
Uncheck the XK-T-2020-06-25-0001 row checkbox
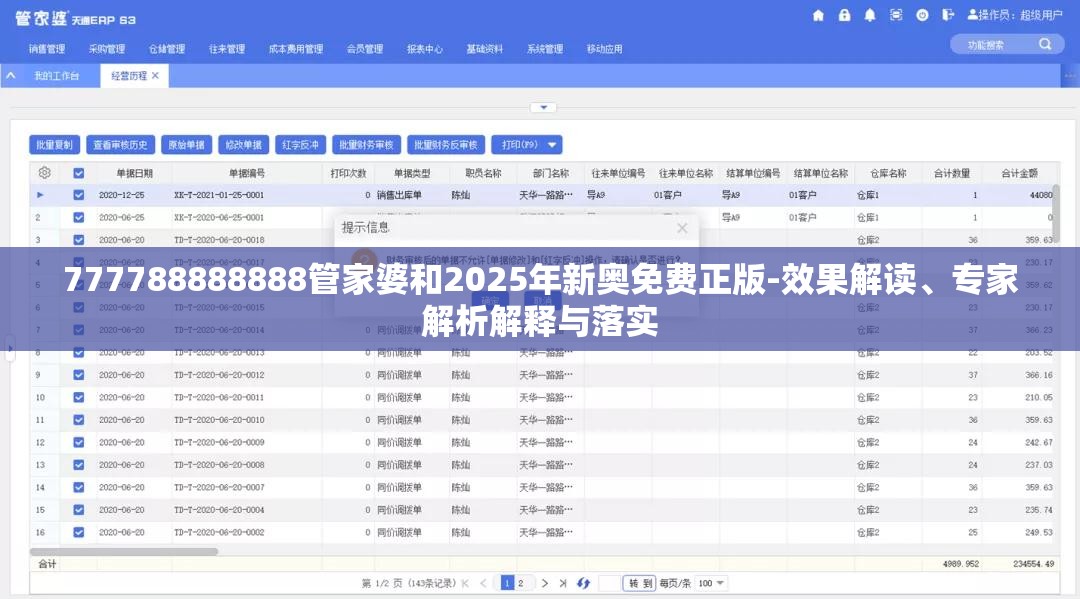(79, 218)
